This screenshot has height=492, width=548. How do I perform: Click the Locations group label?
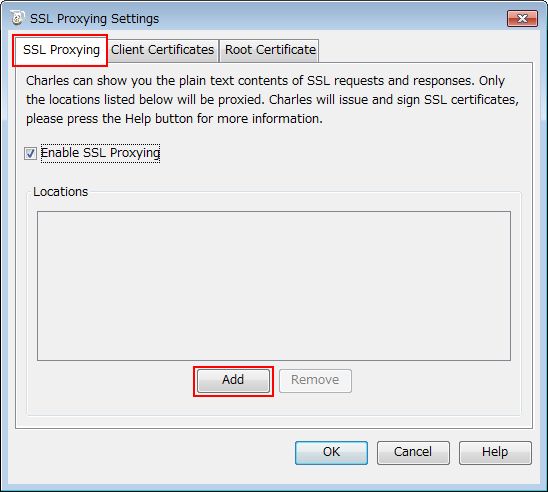(60, 192)
